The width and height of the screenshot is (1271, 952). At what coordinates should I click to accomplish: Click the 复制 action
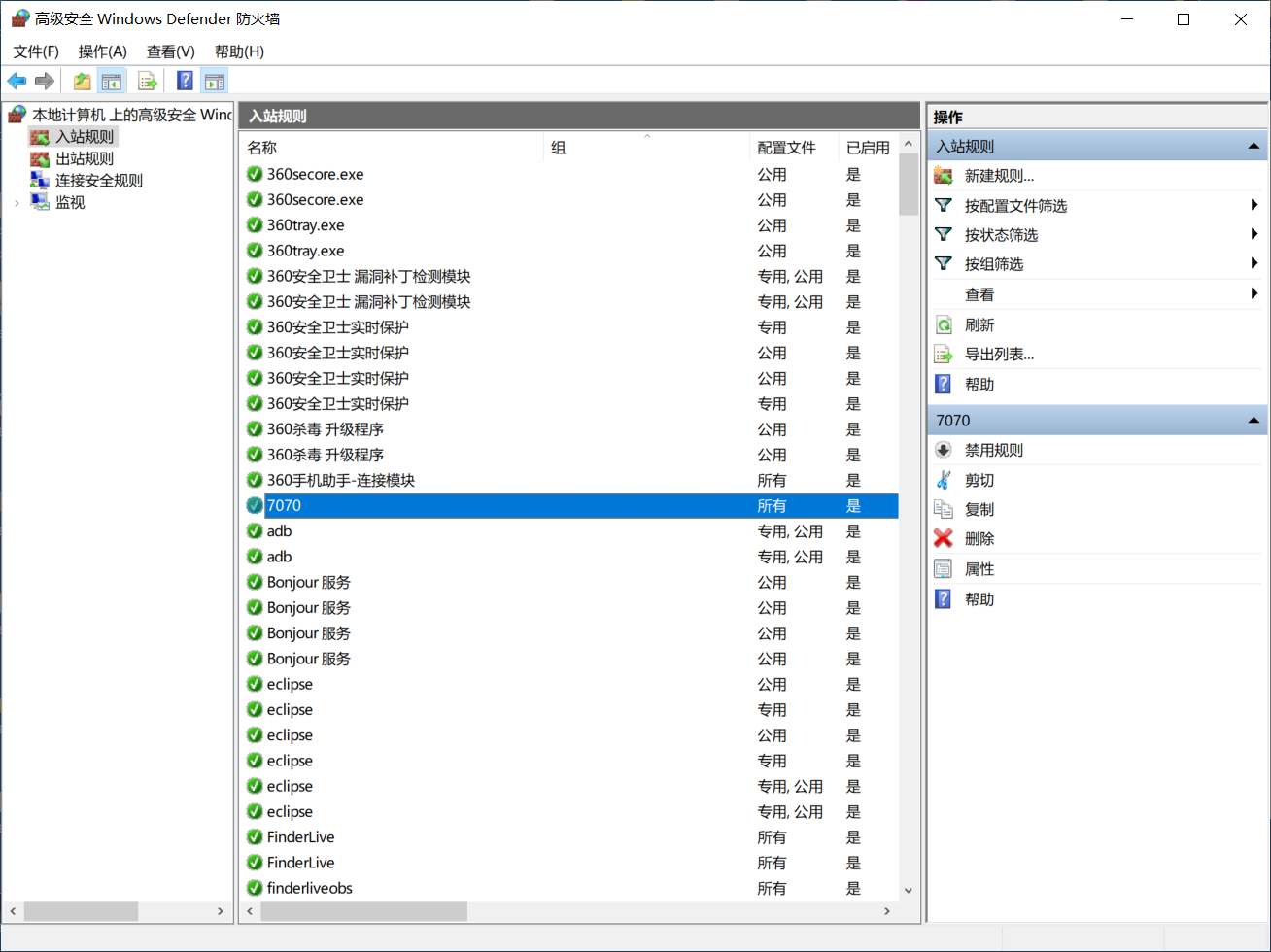(979, 509)
